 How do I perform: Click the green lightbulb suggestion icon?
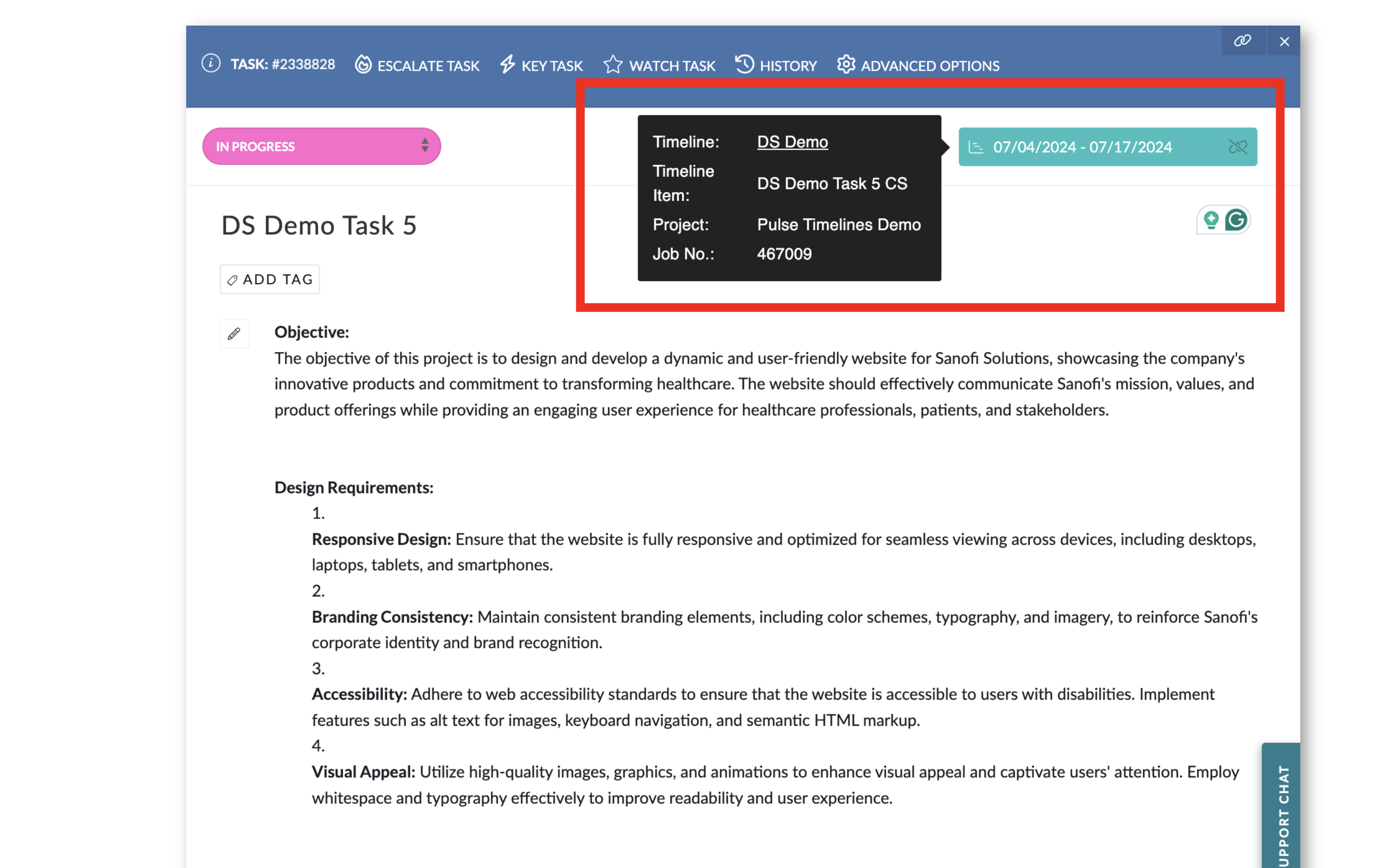1211,220
